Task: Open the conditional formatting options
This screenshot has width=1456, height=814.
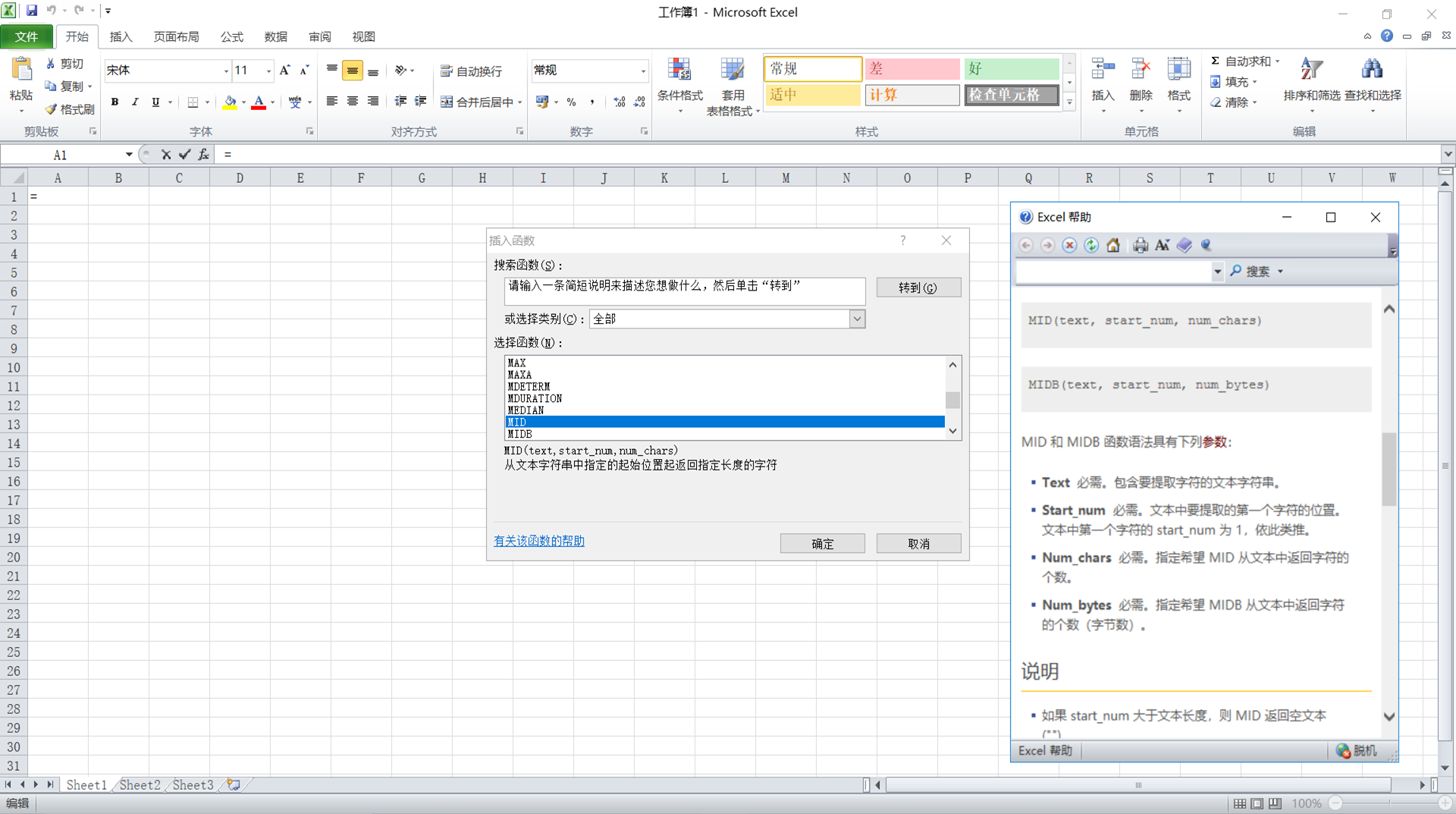Action: [x=680, y=85]
